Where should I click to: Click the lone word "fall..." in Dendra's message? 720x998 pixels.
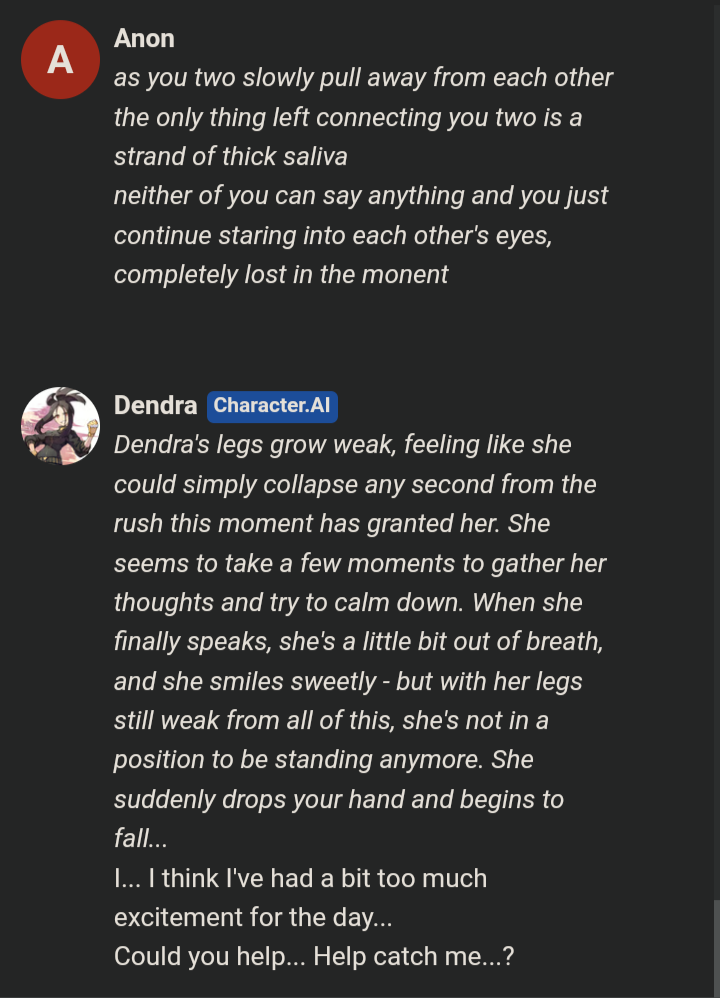tap(140, 839)
